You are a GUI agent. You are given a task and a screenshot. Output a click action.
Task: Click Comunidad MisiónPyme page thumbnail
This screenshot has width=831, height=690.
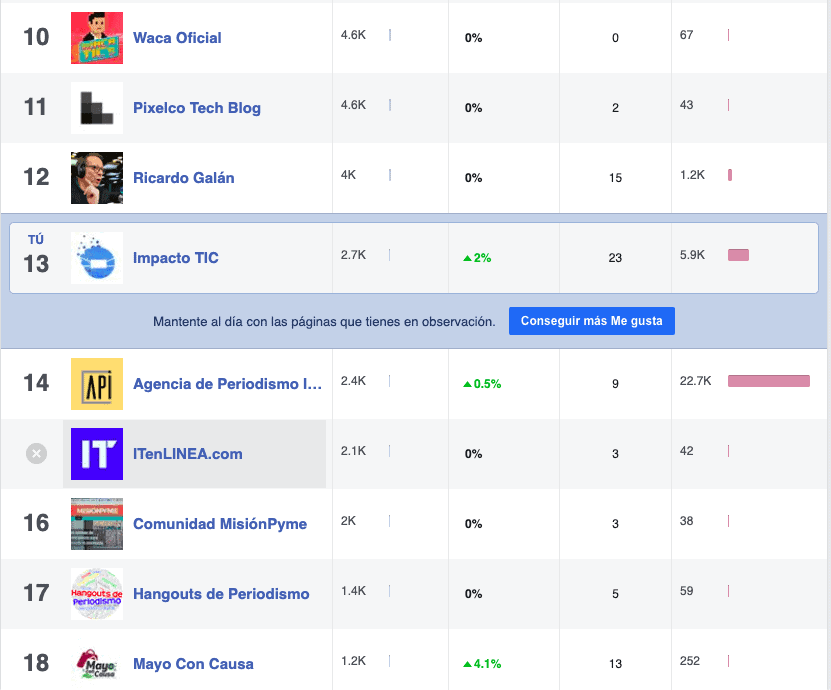[97, 524]
